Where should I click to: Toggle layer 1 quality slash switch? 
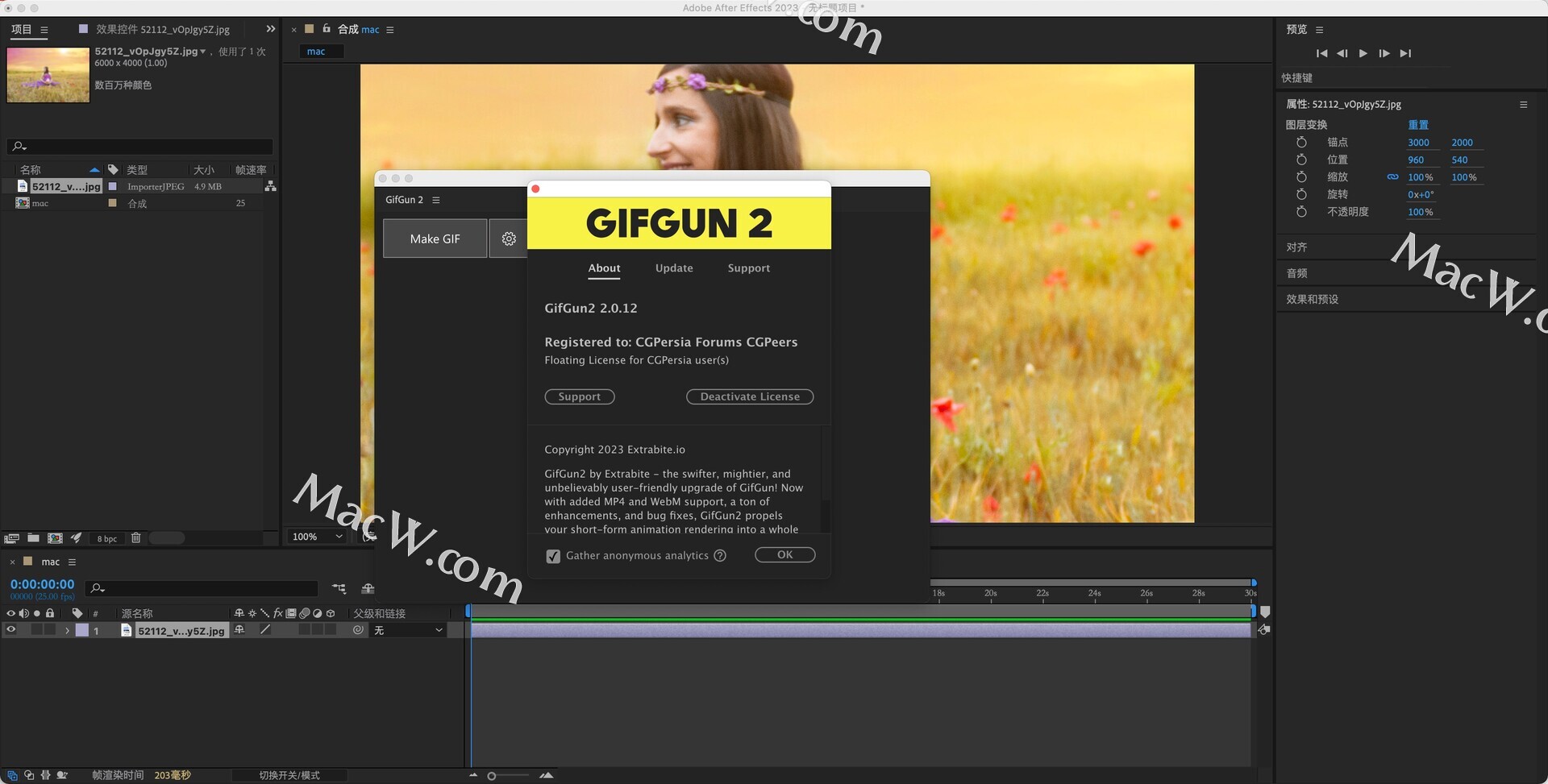tap(265, 630)
